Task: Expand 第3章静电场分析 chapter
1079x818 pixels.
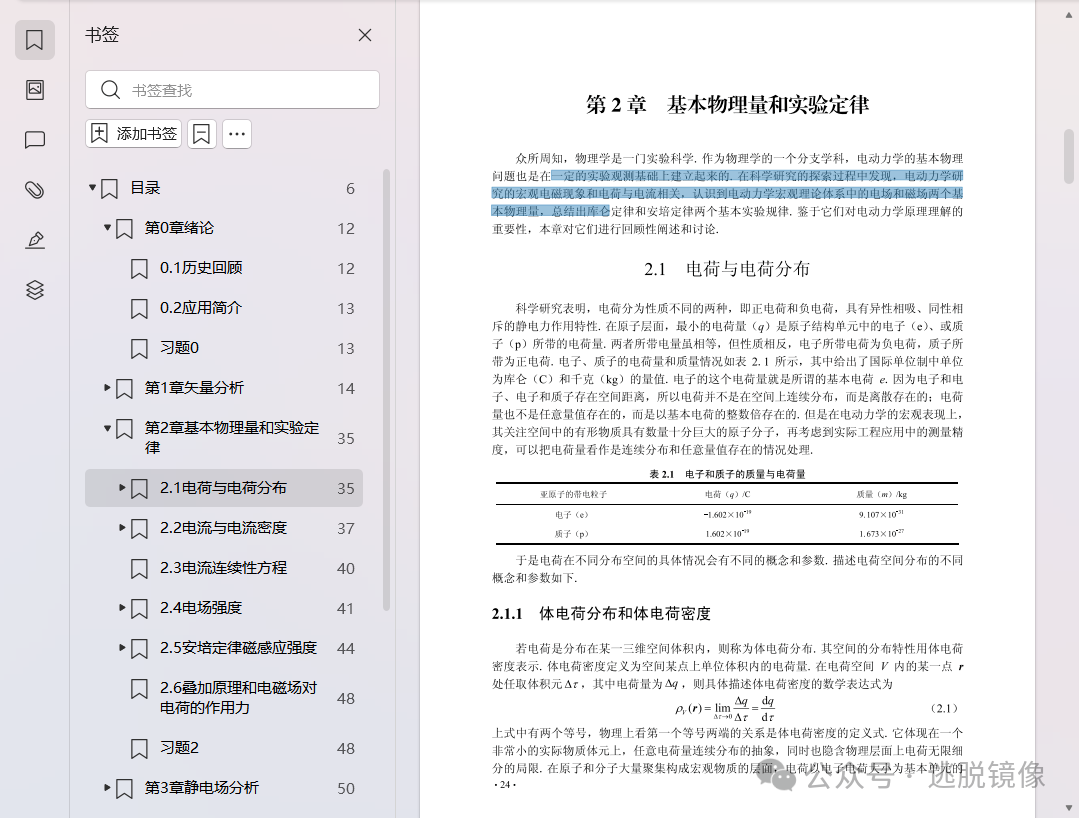Action: pos(108,788)
